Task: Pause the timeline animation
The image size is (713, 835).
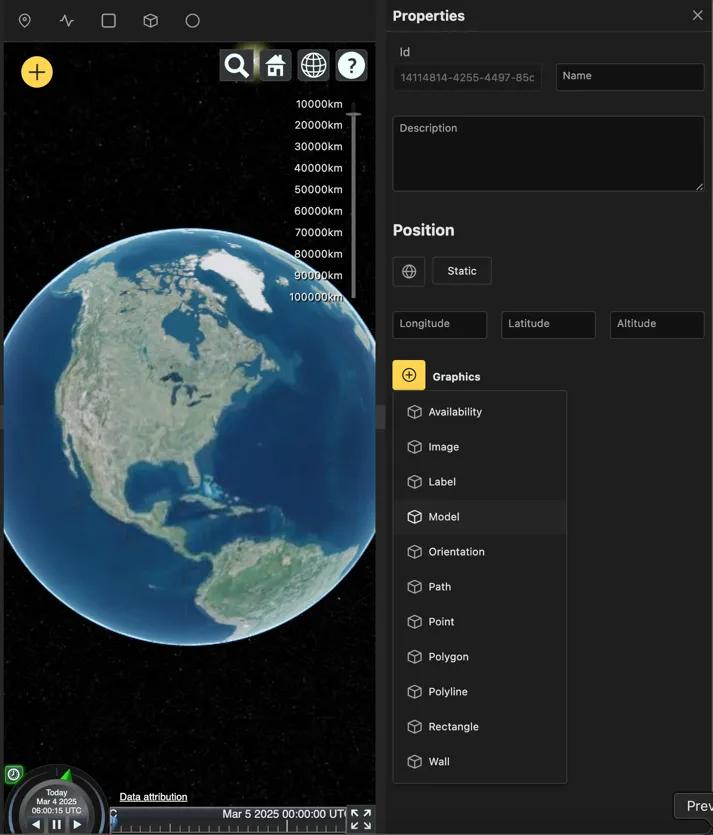Action: (x=57, y=824)
